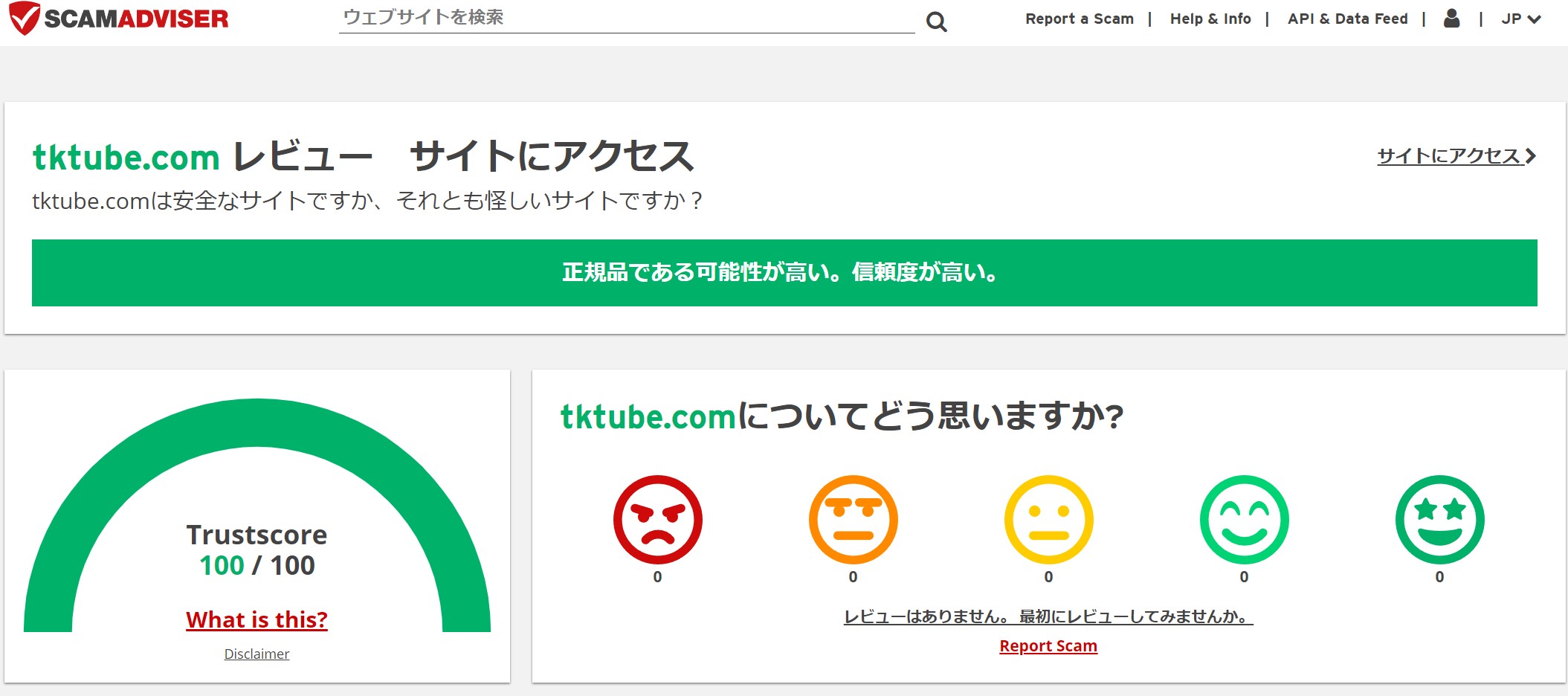
Task: Open API & Data Feed menu
Action: point(1348,19)
